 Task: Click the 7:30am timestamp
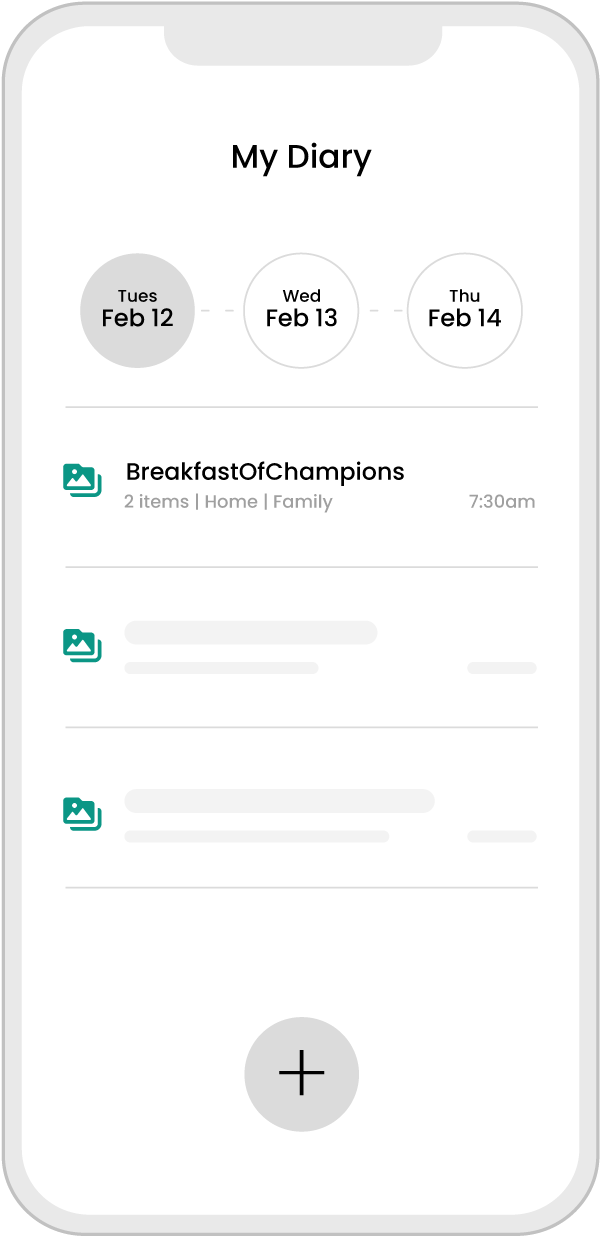[x=501, y=502]
